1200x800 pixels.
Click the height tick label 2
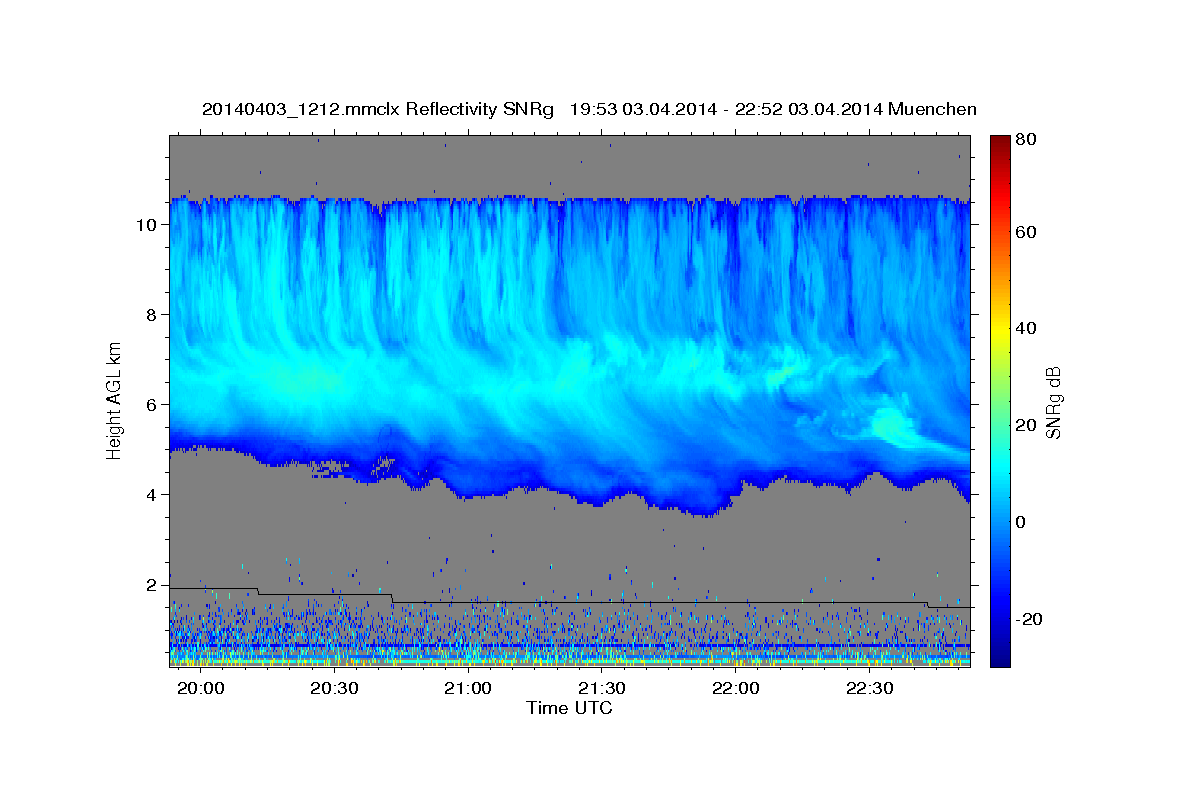point(152,585)
